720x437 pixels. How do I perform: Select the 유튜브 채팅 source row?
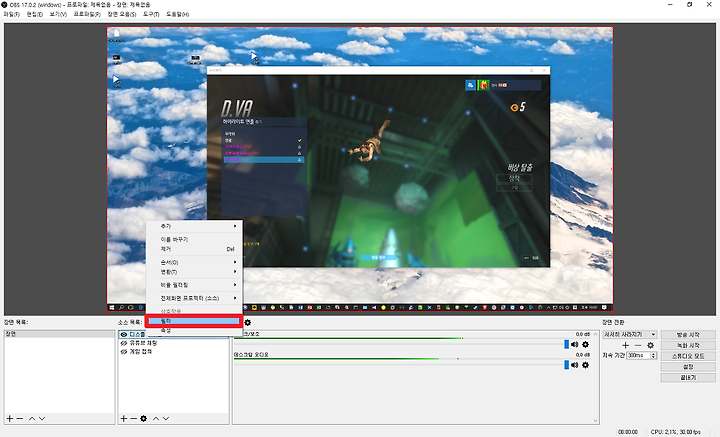[x=174, y=343]
